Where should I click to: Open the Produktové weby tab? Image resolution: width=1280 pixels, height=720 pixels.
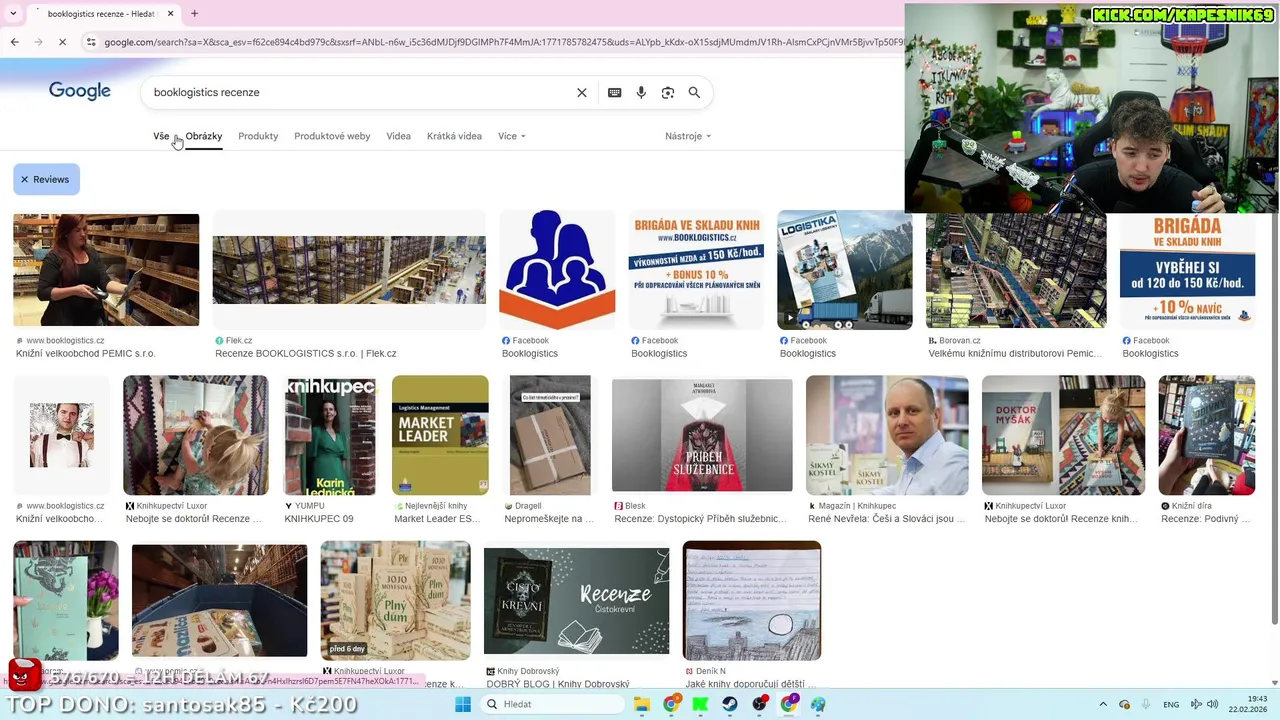point(332,136)
